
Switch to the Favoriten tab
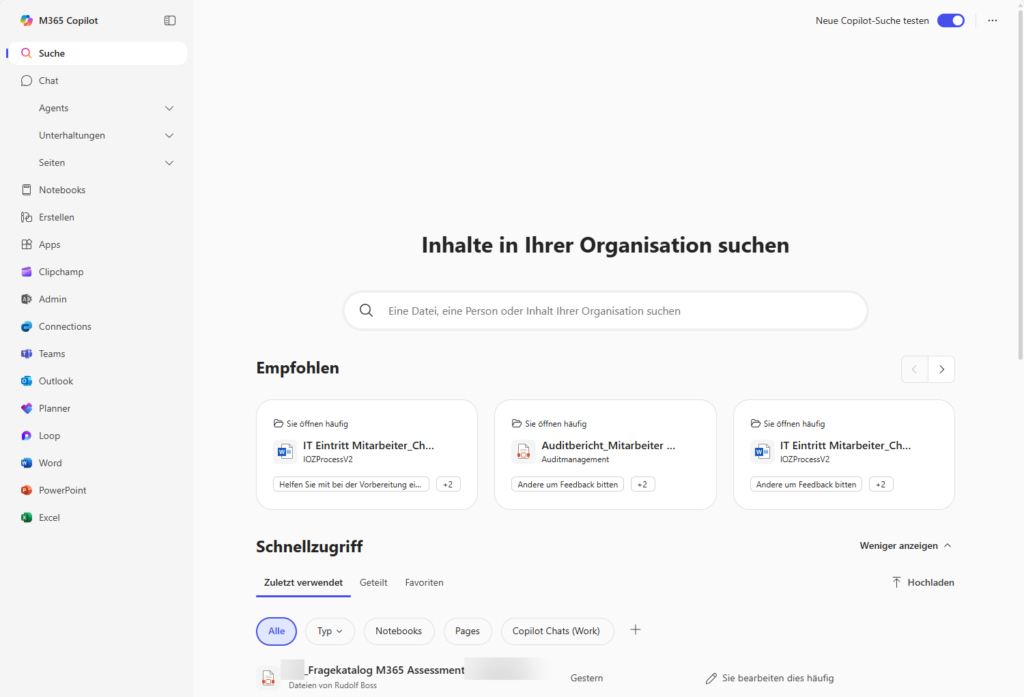[424, 582]
